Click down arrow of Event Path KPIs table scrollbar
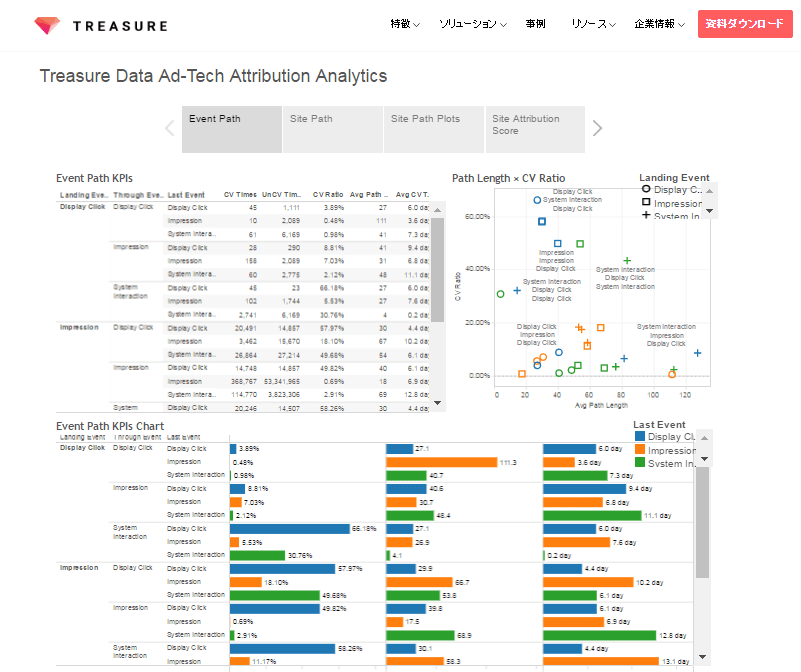 437,403
